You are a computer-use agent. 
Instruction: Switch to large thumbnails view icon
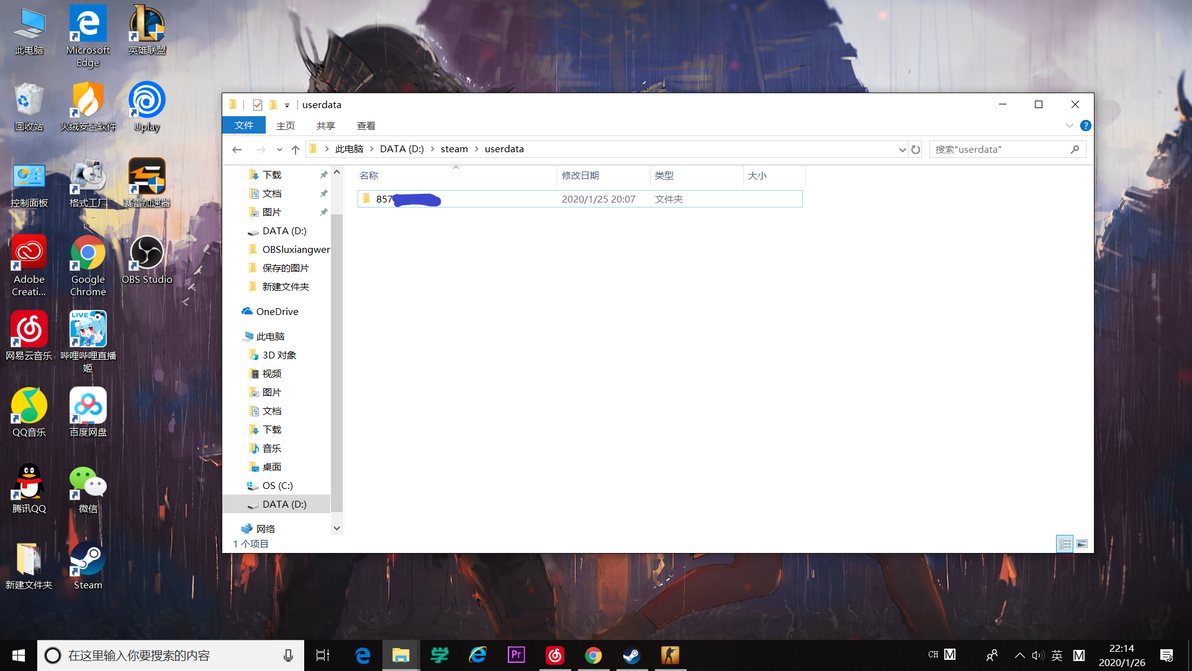1082,543
